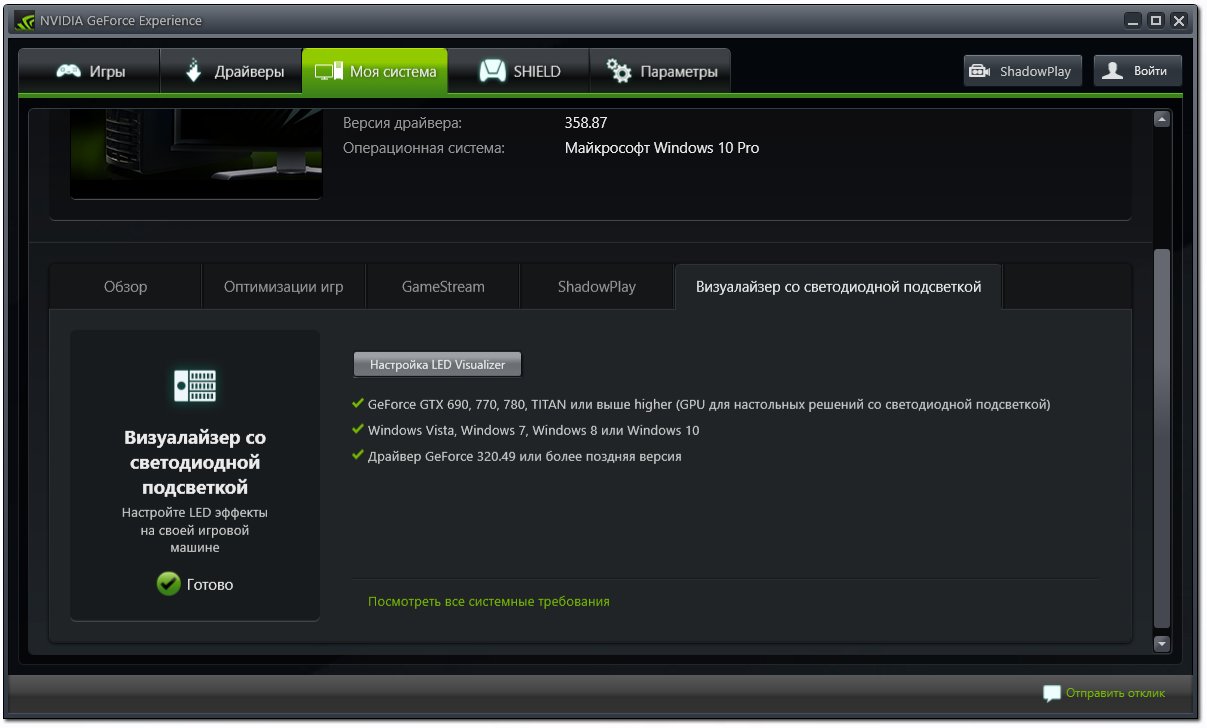Select the Моя система tab
The height and width of the screenshot is (728, 1207).
point(375,72)
